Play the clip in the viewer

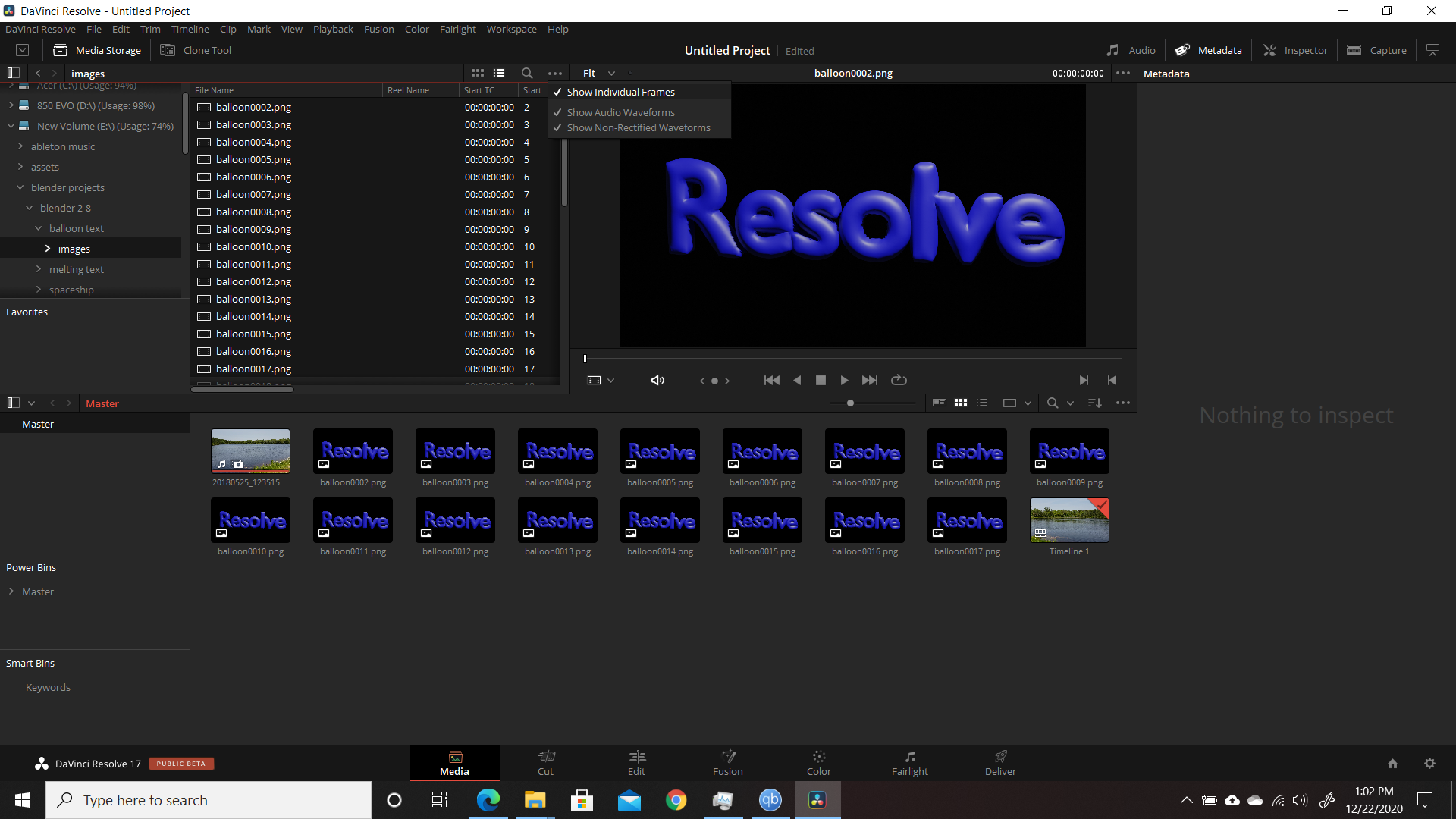[x=844, y=380]
